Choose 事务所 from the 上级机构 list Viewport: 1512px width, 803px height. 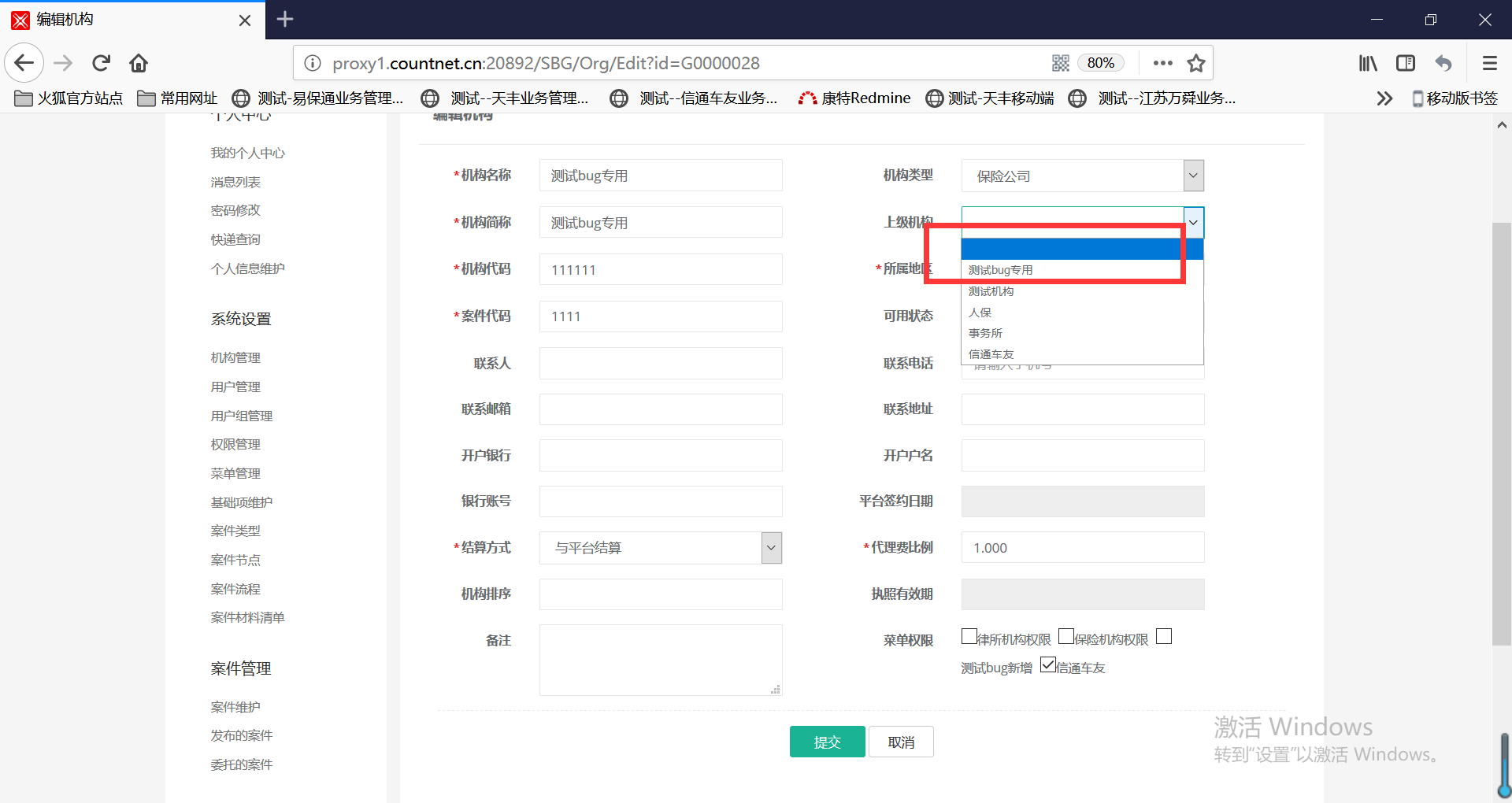1082,333
